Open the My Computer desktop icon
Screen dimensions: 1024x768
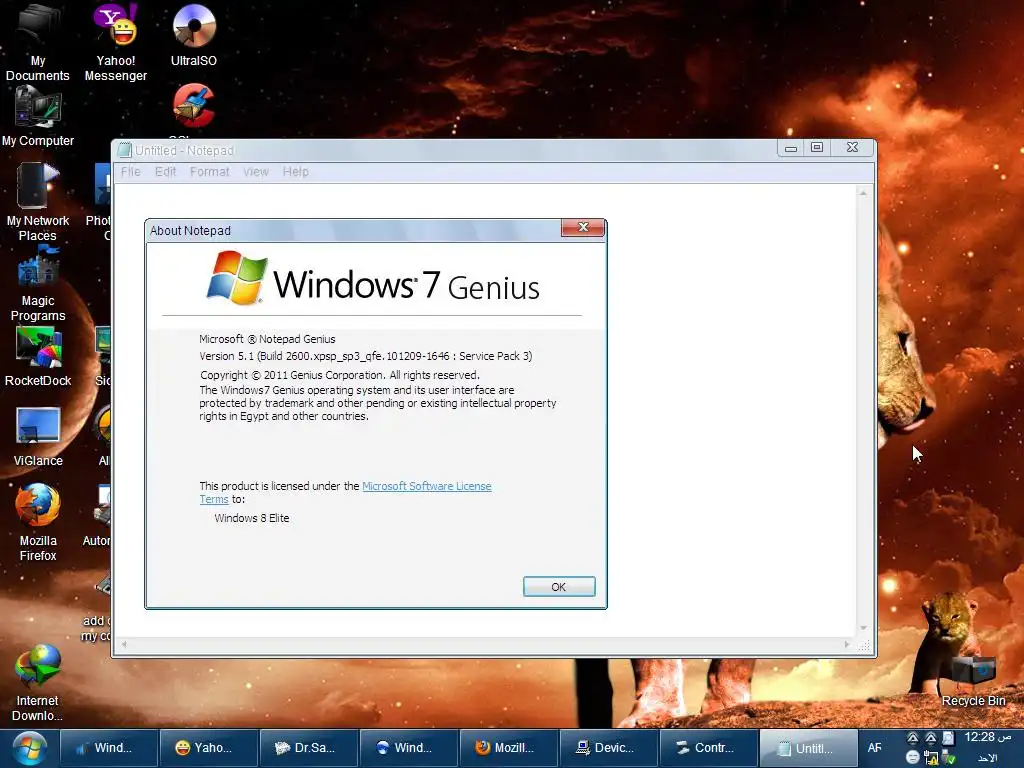tap(38, 118)
